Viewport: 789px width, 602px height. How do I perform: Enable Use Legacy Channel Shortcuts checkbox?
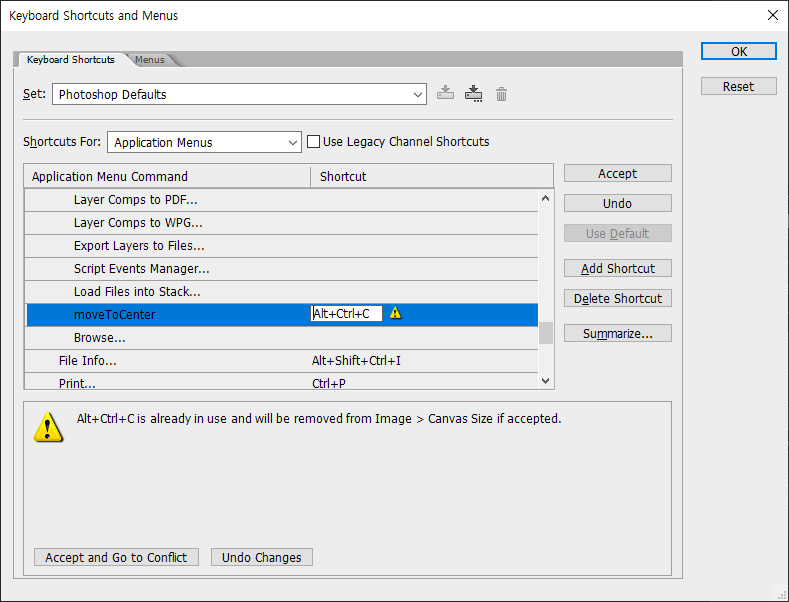pyautogui.click(x=313, y=141)
